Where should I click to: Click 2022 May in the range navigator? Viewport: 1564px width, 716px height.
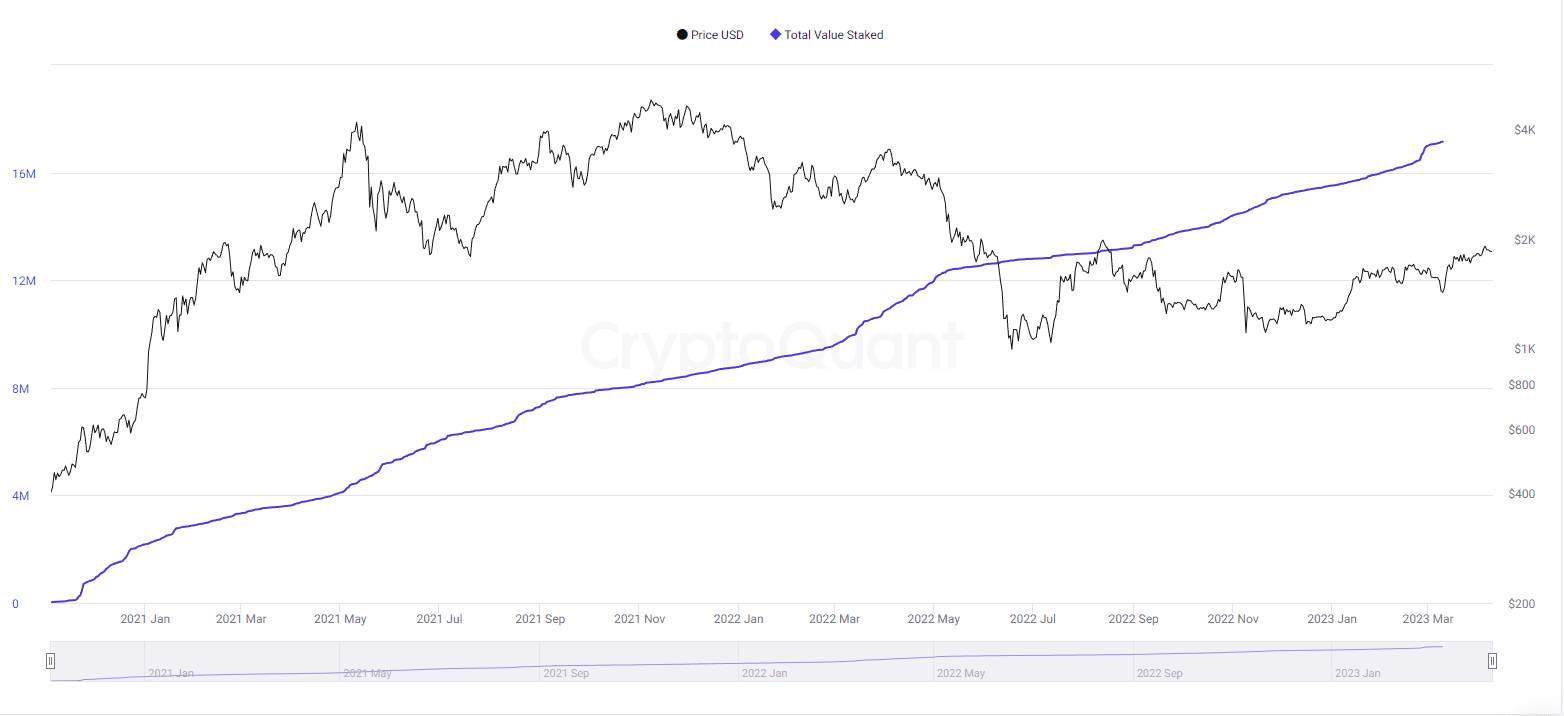click(x=961, y=673)
